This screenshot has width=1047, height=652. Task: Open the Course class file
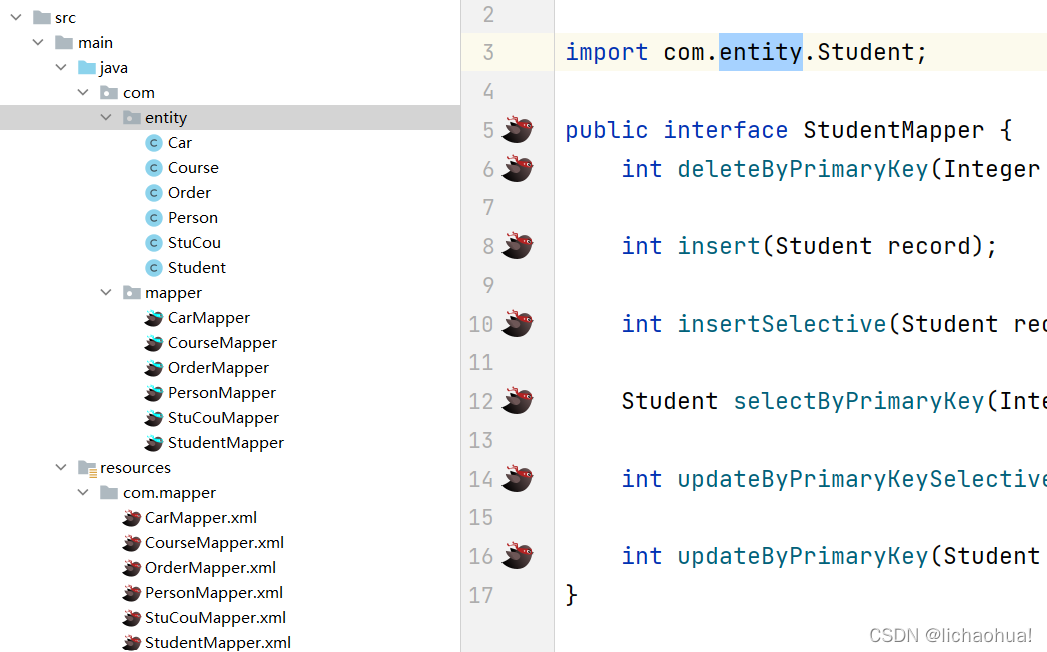(x=193, y=168)
